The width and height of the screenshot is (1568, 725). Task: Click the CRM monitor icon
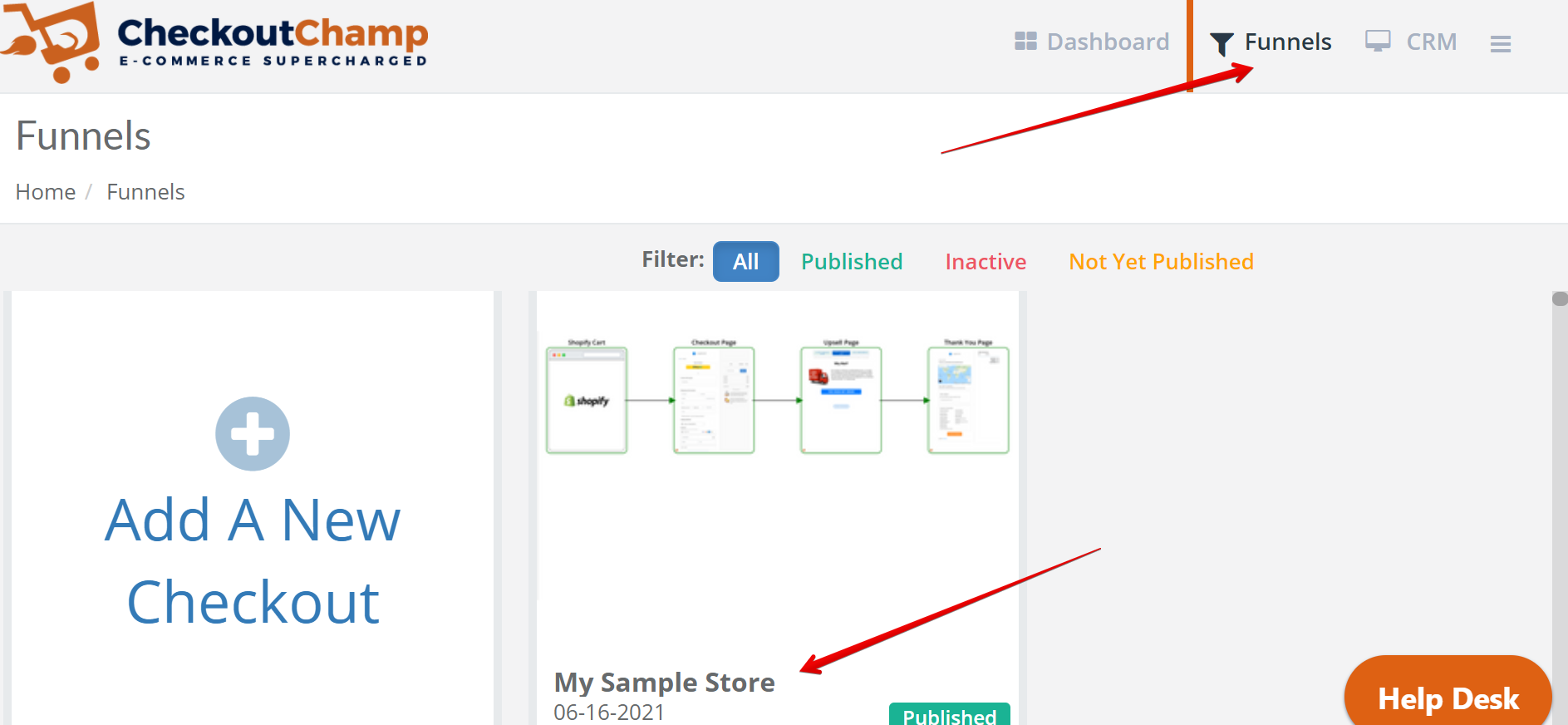click(x=1377, y=41)
